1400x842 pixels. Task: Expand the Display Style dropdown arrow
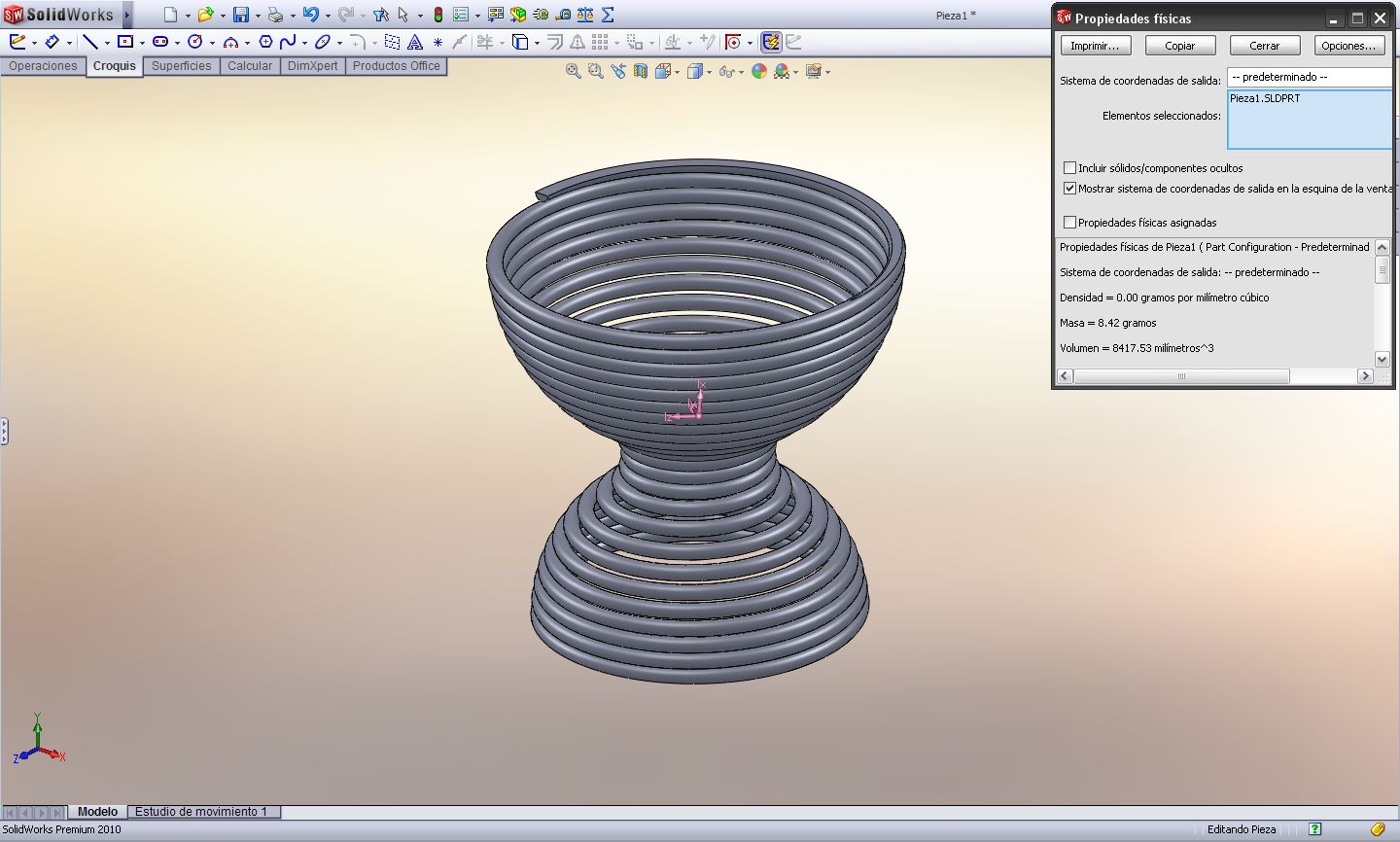[709, 72]
